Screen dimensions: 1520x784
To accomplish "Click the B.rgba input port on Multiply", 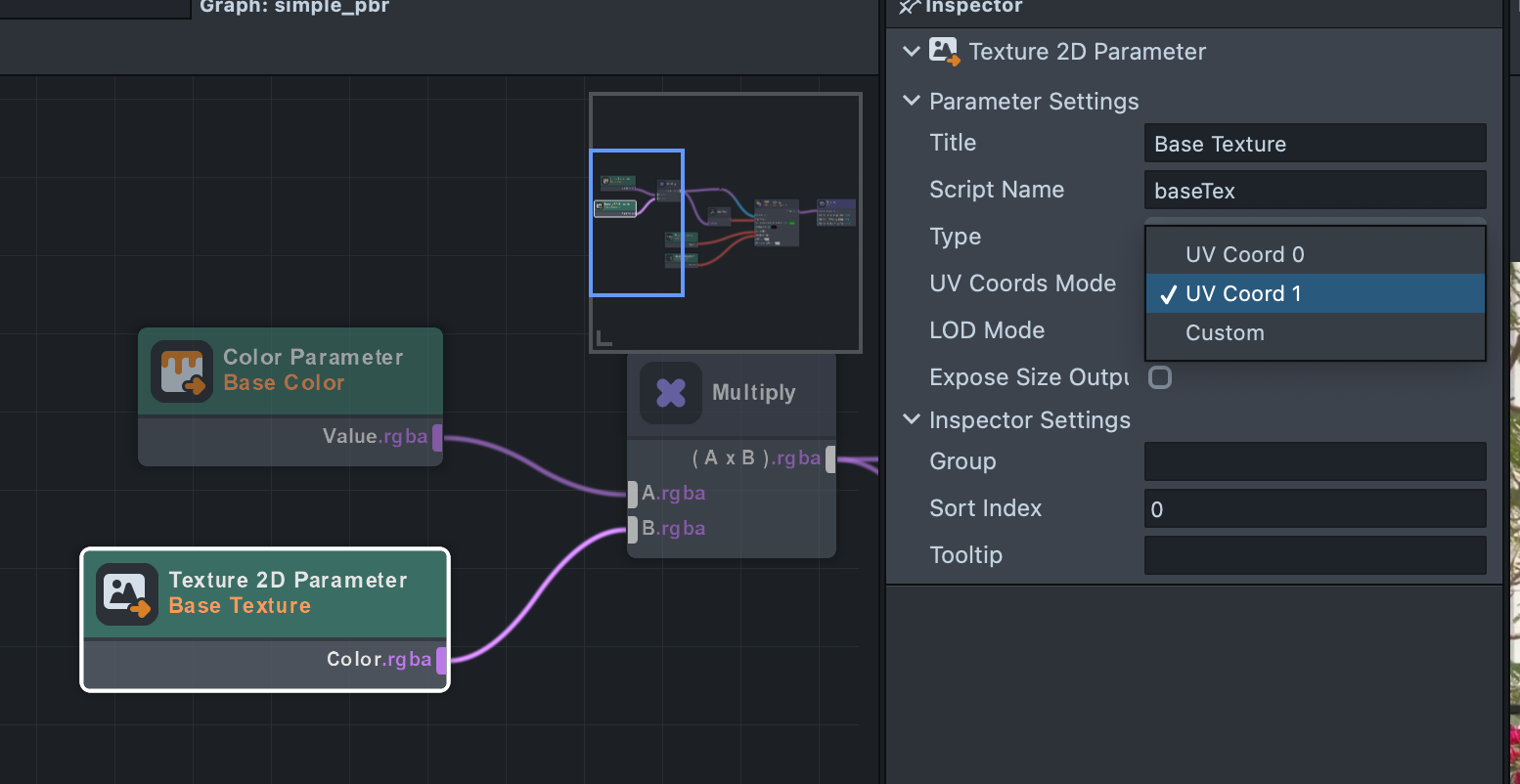I will pyautogui.click(x=633, y=529).
